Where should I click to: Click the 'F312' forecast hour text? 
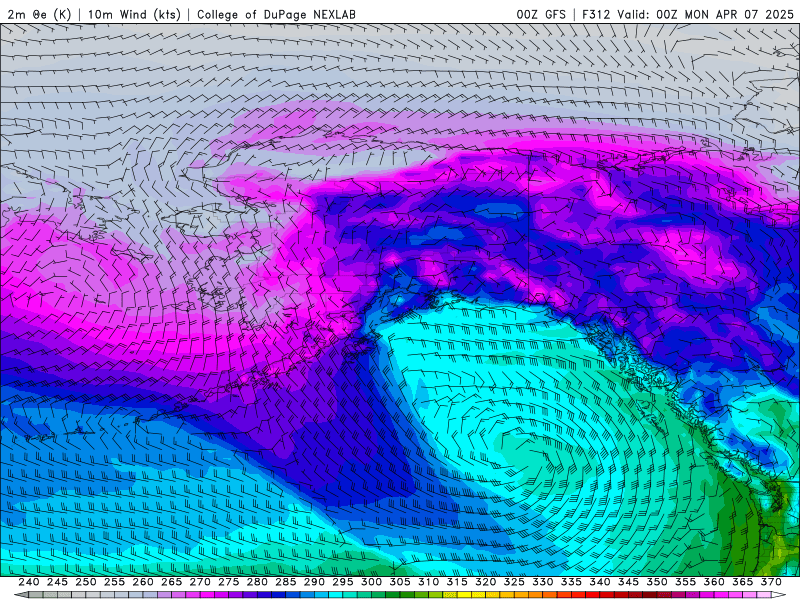point(596,14)
